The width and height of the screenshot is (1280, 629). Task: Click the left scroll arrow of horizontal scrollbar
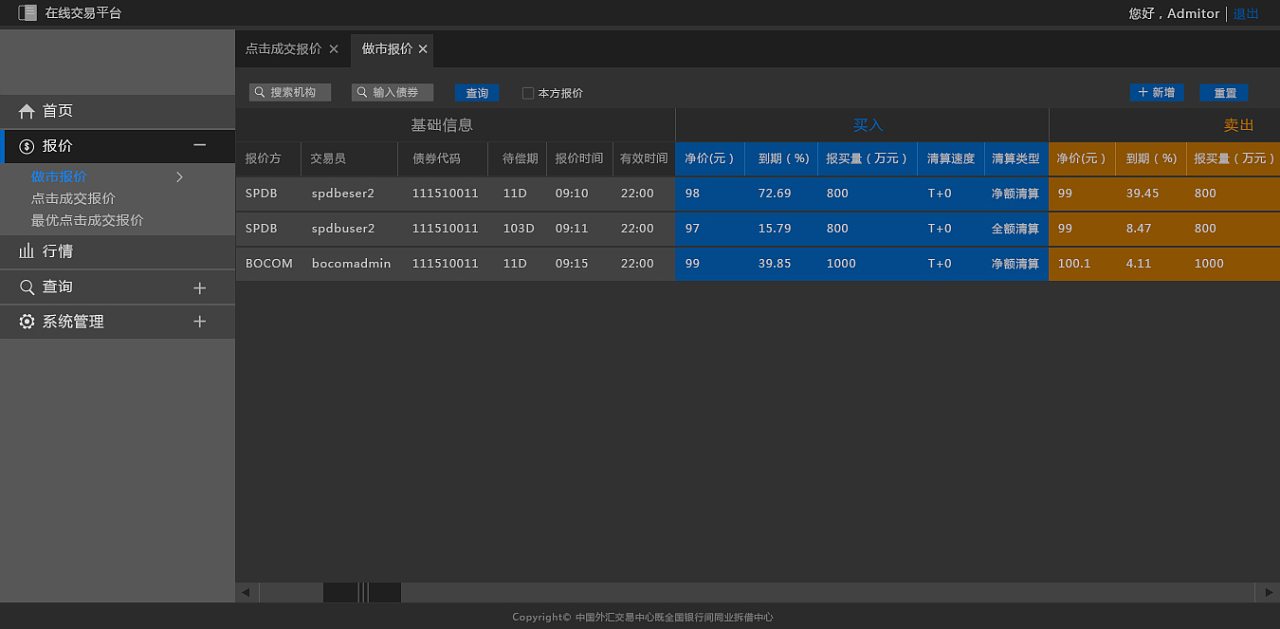(x=246, y=592)
